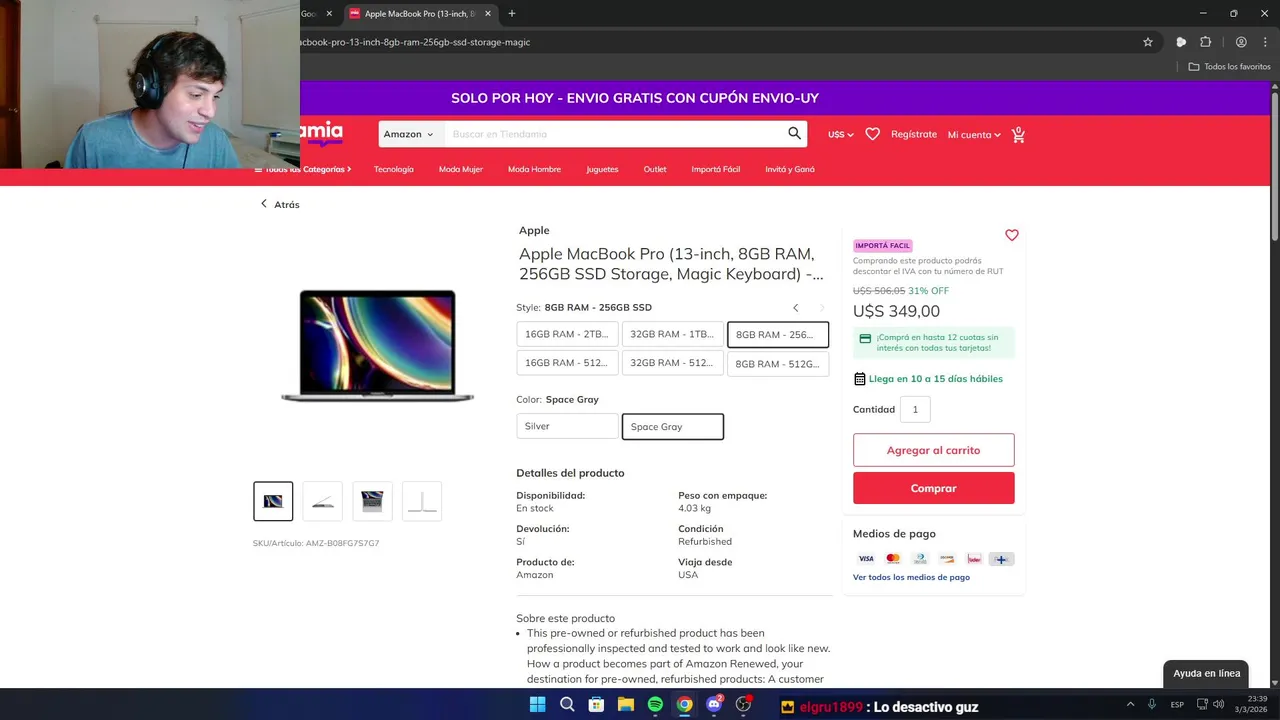Open Microsoft Store from taskbar
1280x720 pixels.
click(596, 704)
